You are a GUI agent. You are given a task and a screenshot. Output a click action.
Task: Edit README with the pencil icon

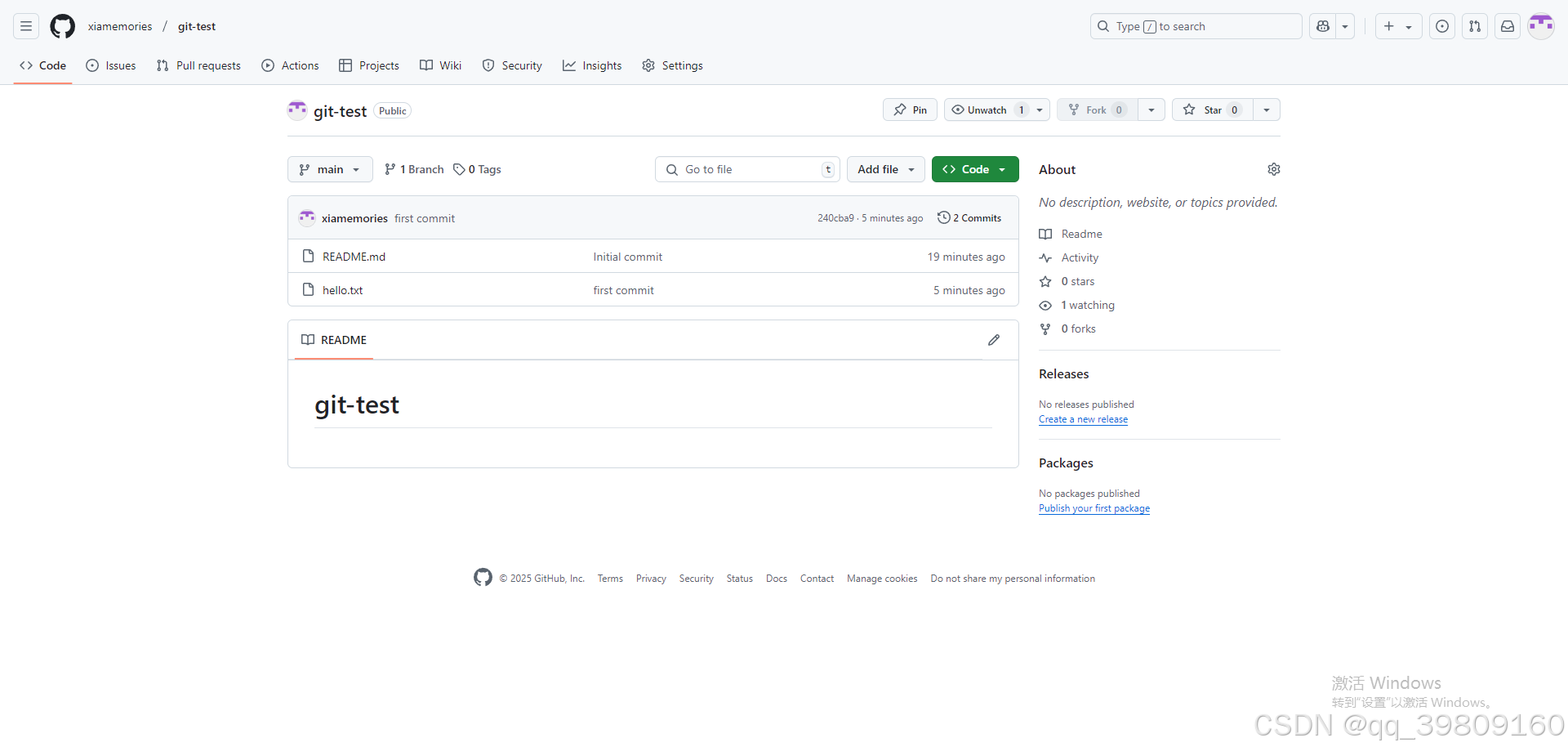coord(994,340)
